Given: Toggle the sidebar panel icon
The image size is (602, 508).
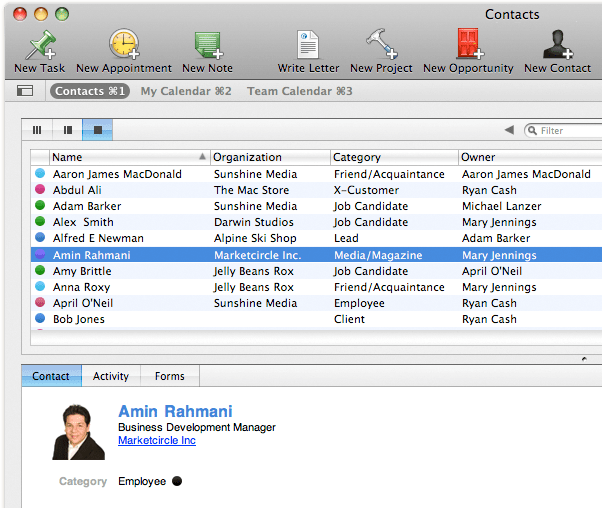Looking at the screenshot, I should [x=26, y=91].
